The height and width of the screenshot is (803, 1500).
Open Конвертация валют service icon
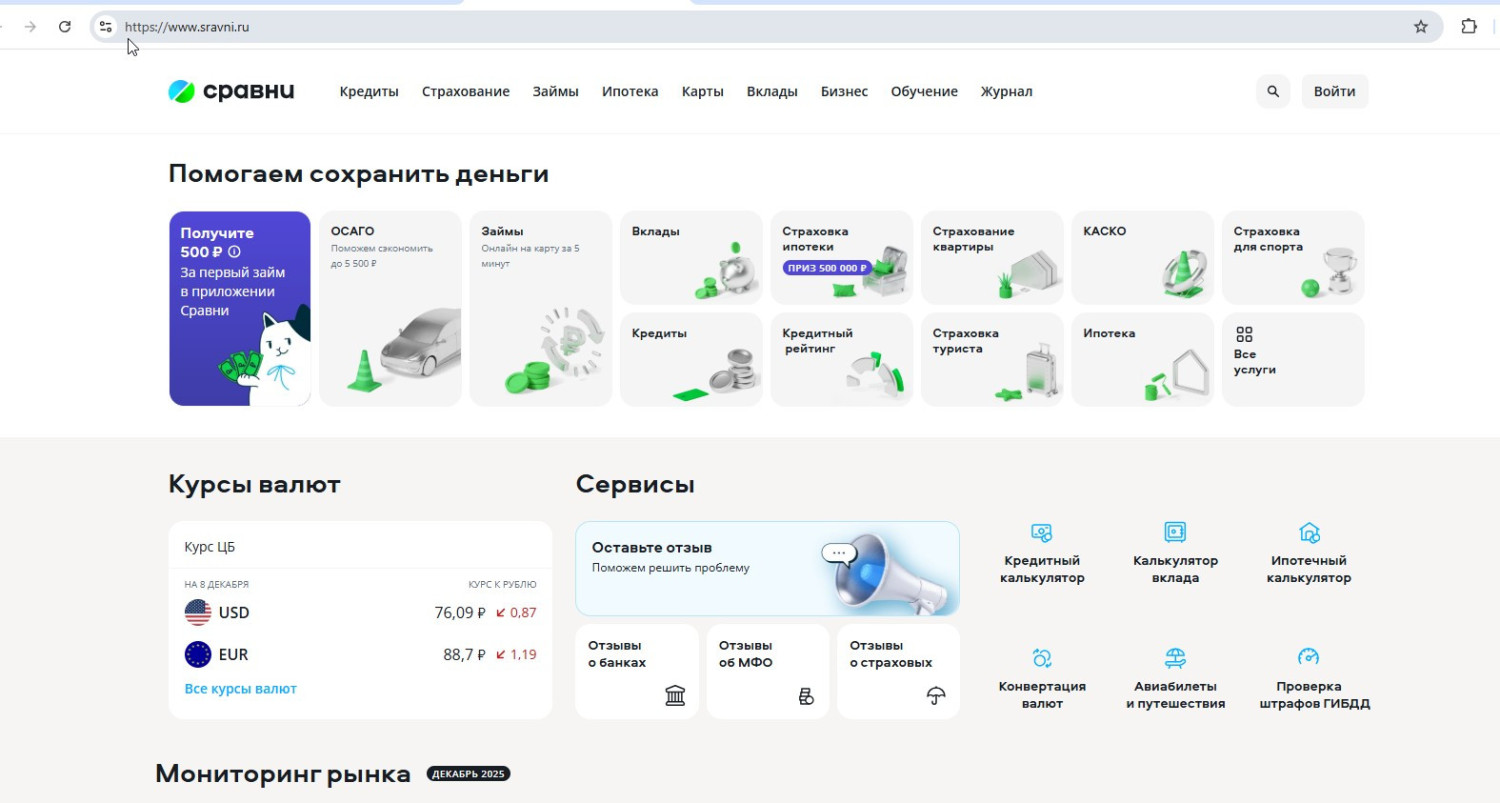pos(1041,658)
